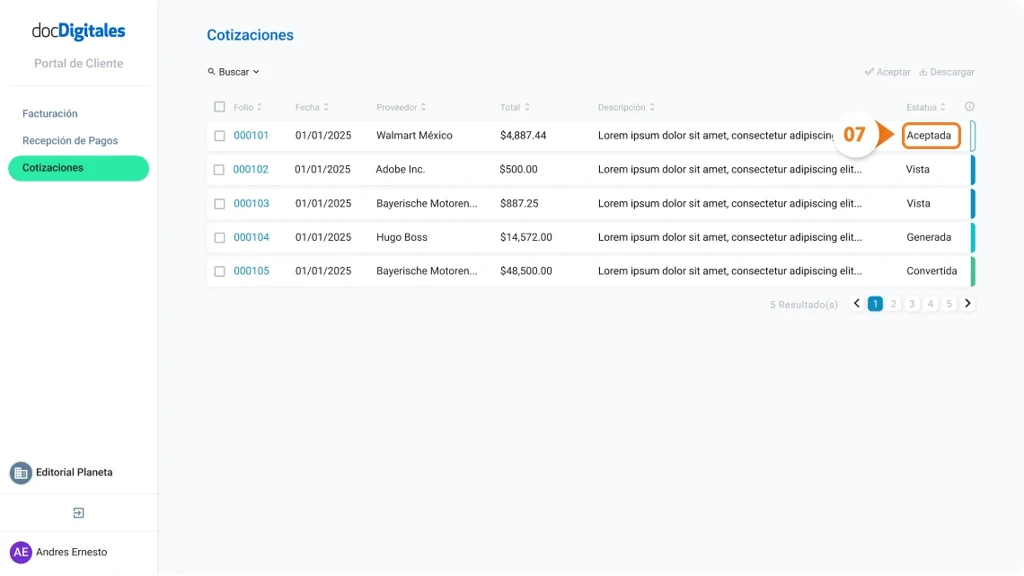The width and height of the screenshot is (1024, 576).
Task: Check the checkbox for the Hugo Boss row
Action: 219,237
